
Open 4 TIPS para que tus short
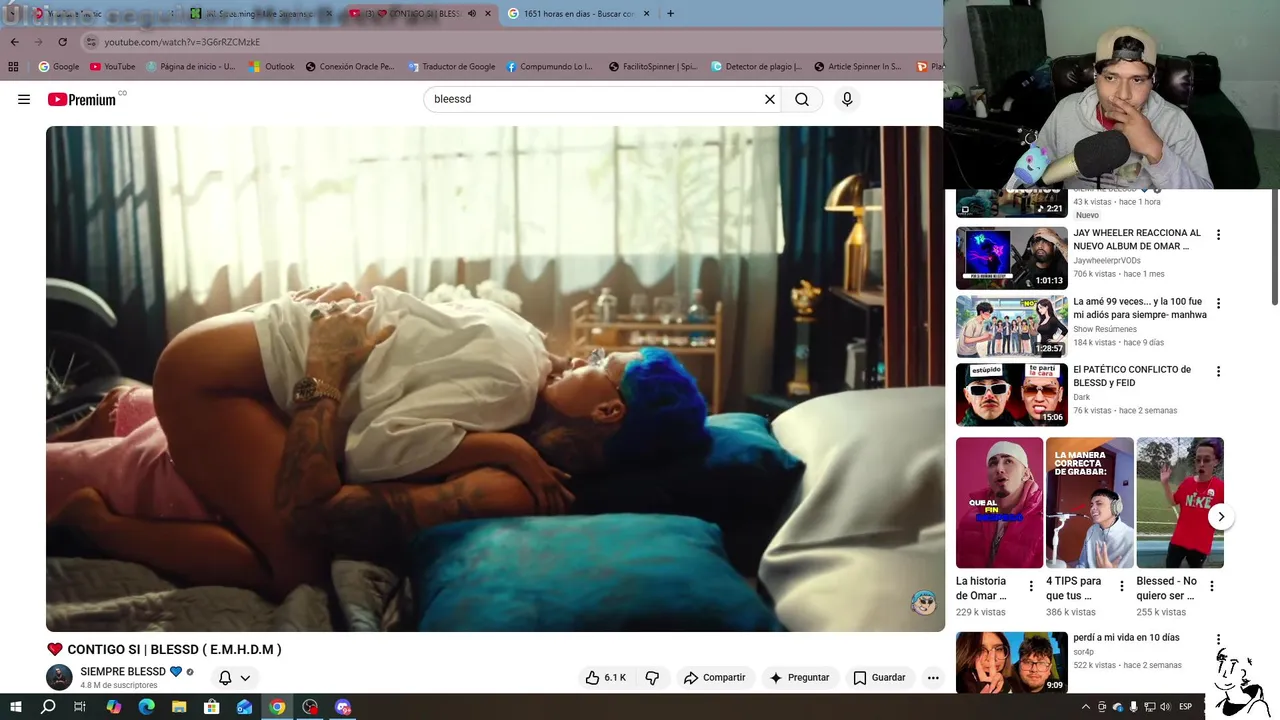coord(1089,502)
